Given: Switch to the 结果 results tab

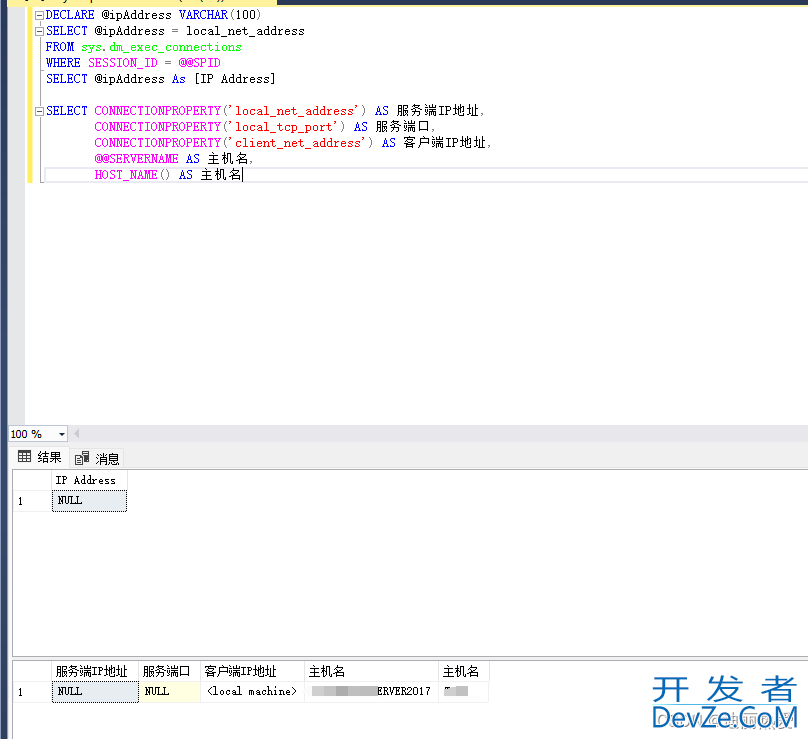Looking at the screenshot, I should pos(40,457).
